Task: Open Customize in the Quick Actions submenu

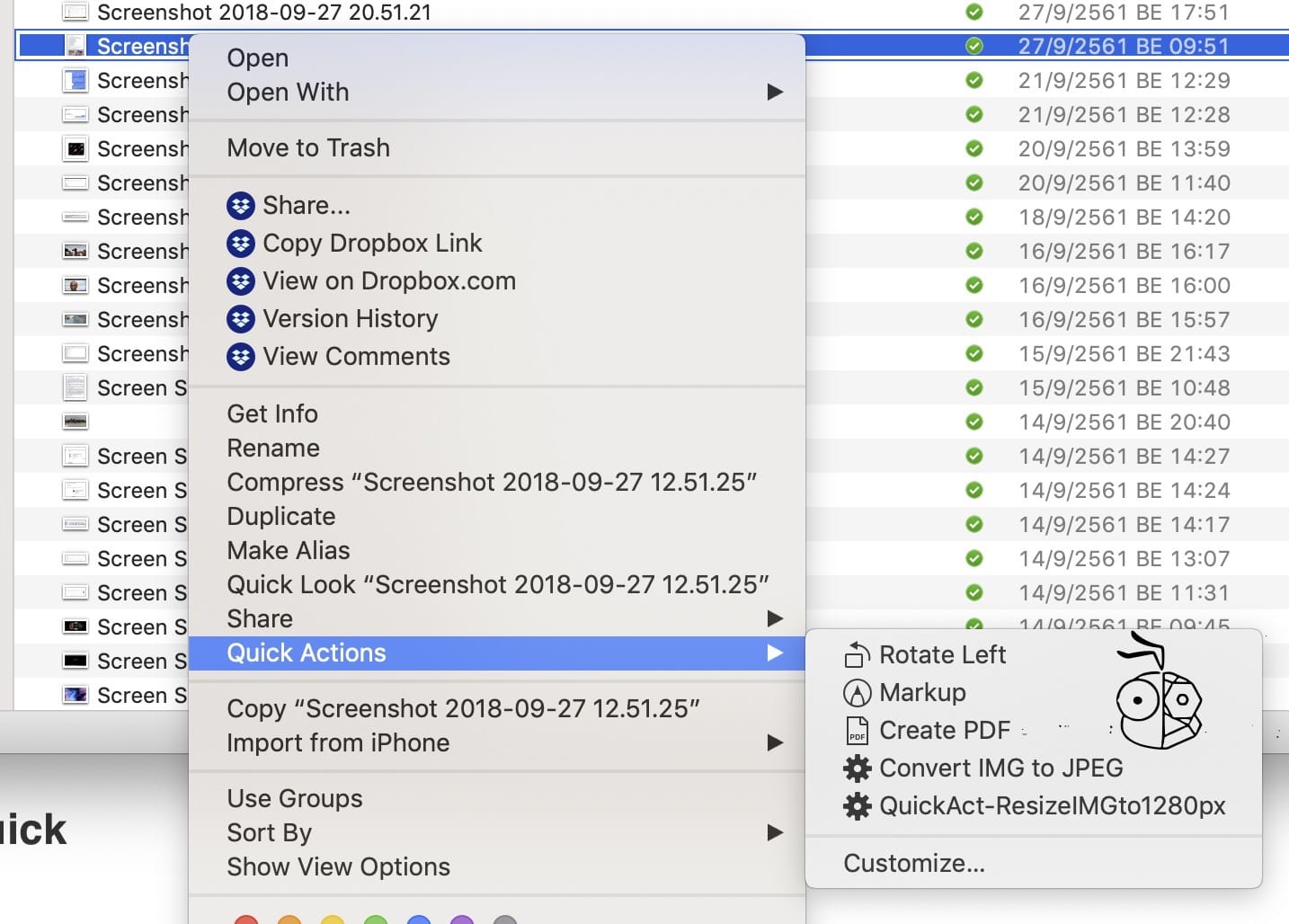Action: (x=914, y=863)
